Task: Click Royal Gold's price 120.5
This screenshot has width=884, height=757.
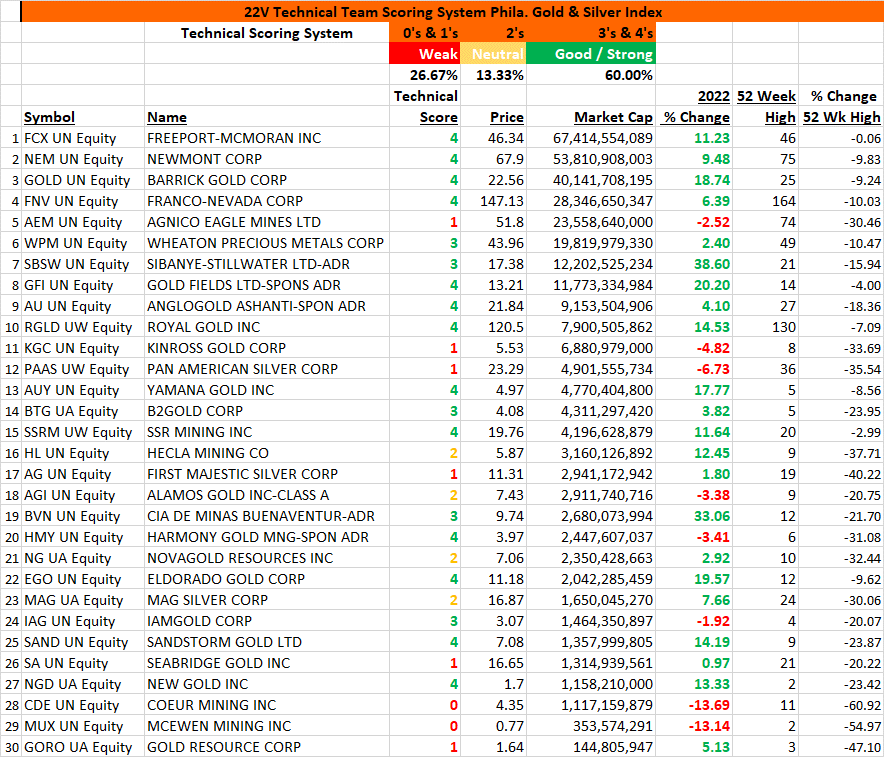Action: pyautogui.click(x=493, y=327)
